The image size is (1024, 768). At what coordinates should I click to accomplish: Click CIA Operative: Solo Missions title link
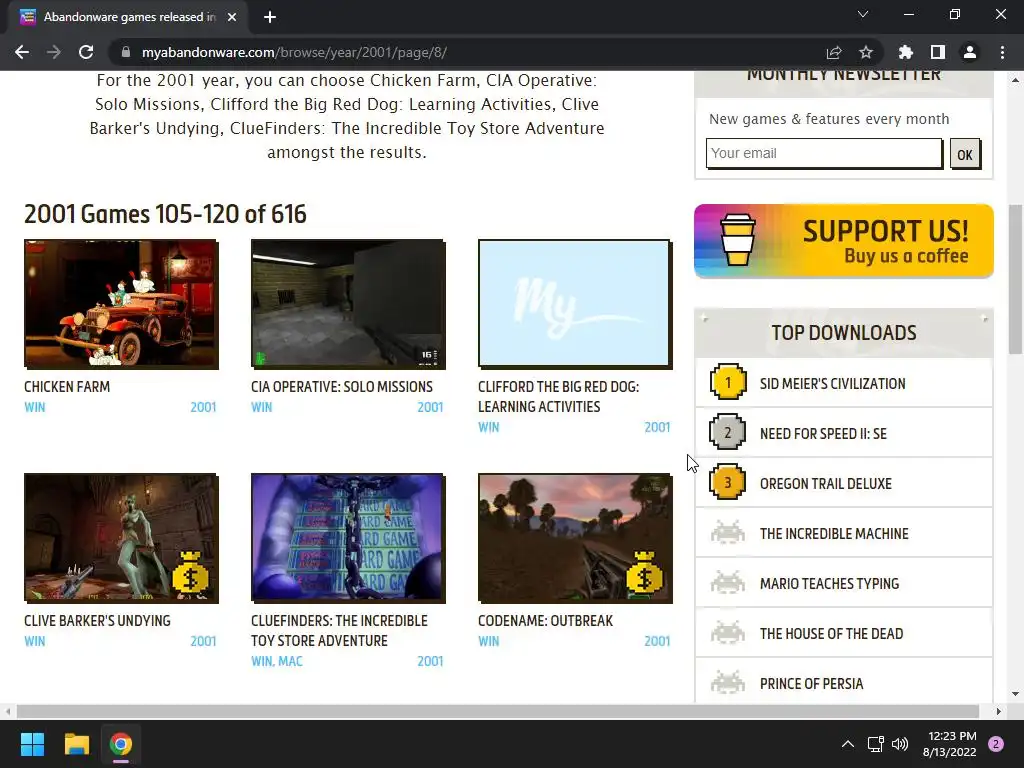pyautogui.click(x=342, y=387)
